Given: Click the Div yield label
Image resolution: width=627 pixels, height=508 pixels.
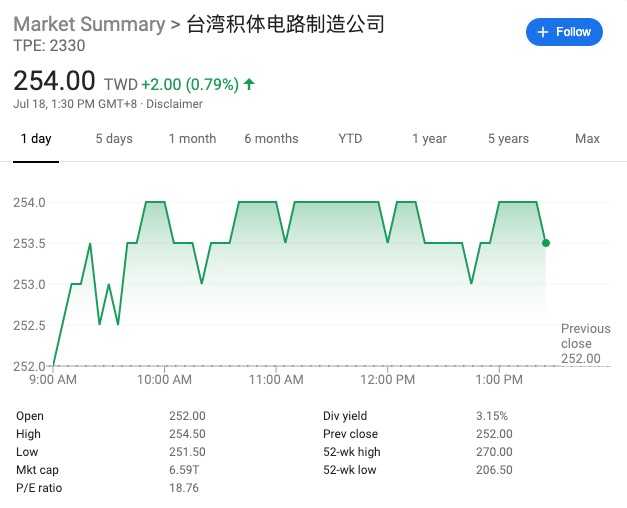Looking at the screenshot, I should pyautogui.click(x=345, y=416).
